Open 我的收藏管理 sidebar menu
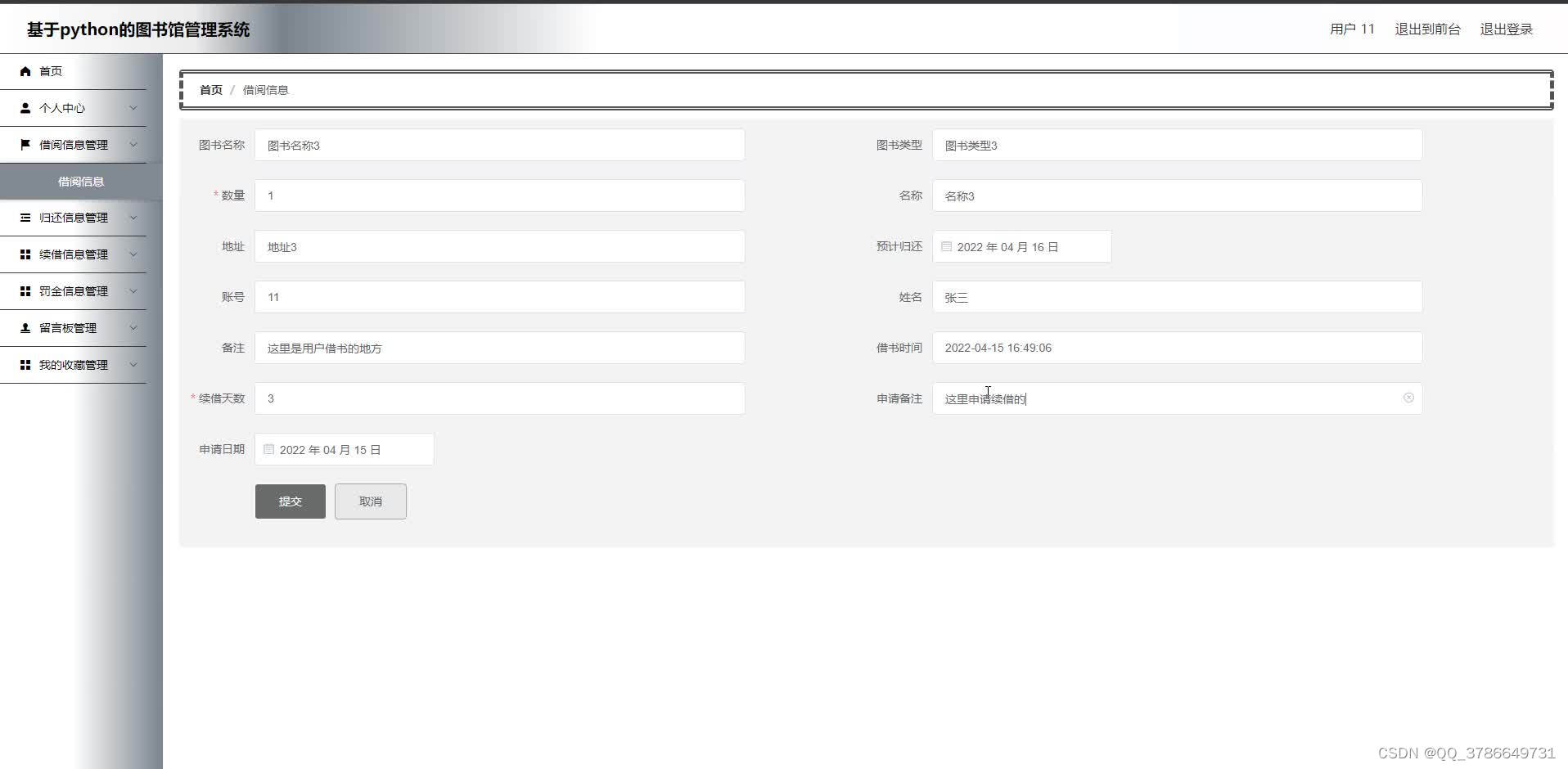Screen dimensions: 1568x769 pos(74,365)
